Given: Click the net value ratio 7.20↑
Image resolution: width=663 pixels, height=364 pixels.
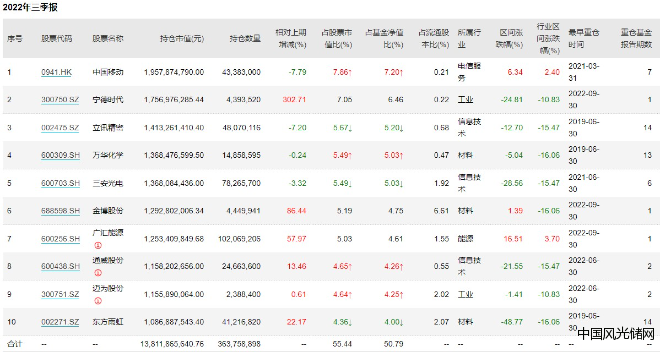Looking at the screenshot, I should pyautogui.click(x=394, y=72).
